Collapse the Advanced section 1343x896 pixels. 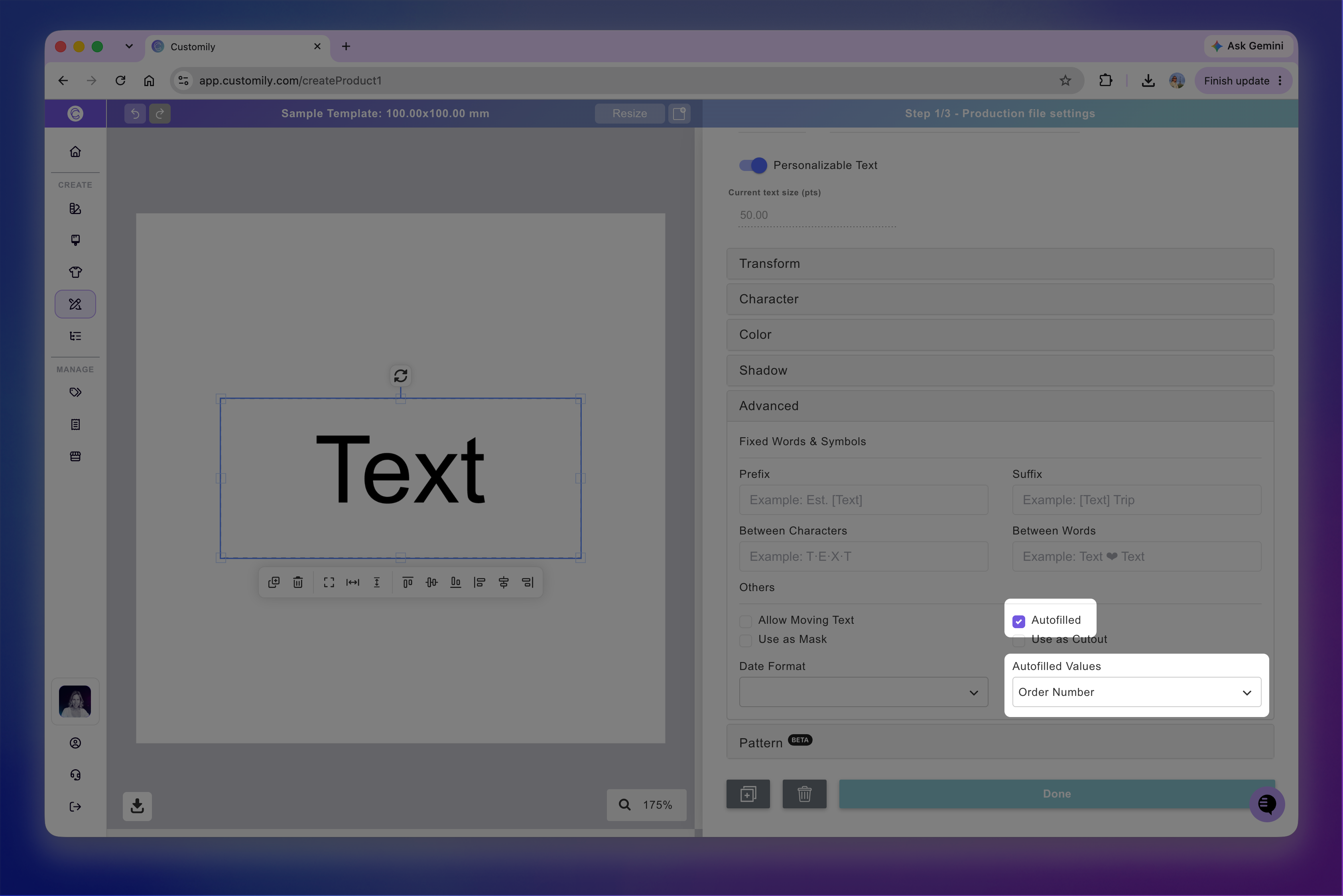(1000, 406)
